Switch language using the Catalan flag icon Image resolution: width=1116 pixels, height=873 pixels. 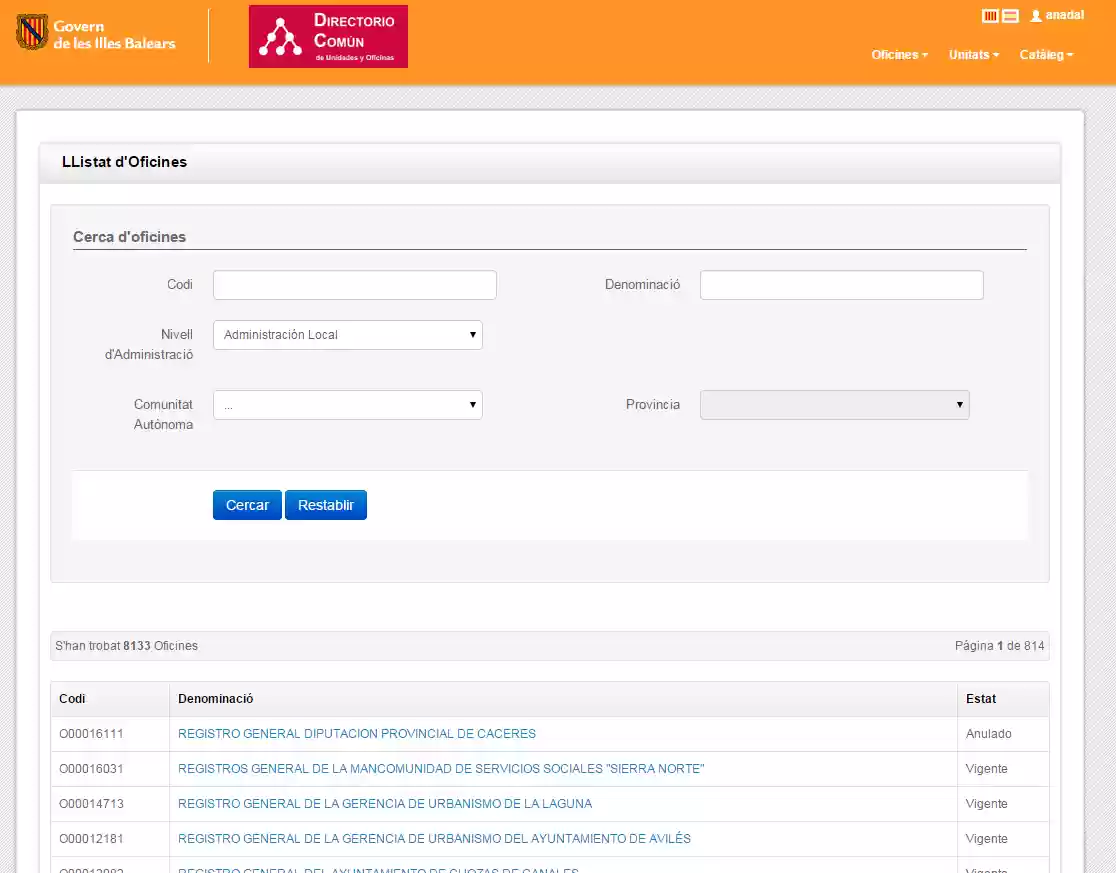(990, 15)
